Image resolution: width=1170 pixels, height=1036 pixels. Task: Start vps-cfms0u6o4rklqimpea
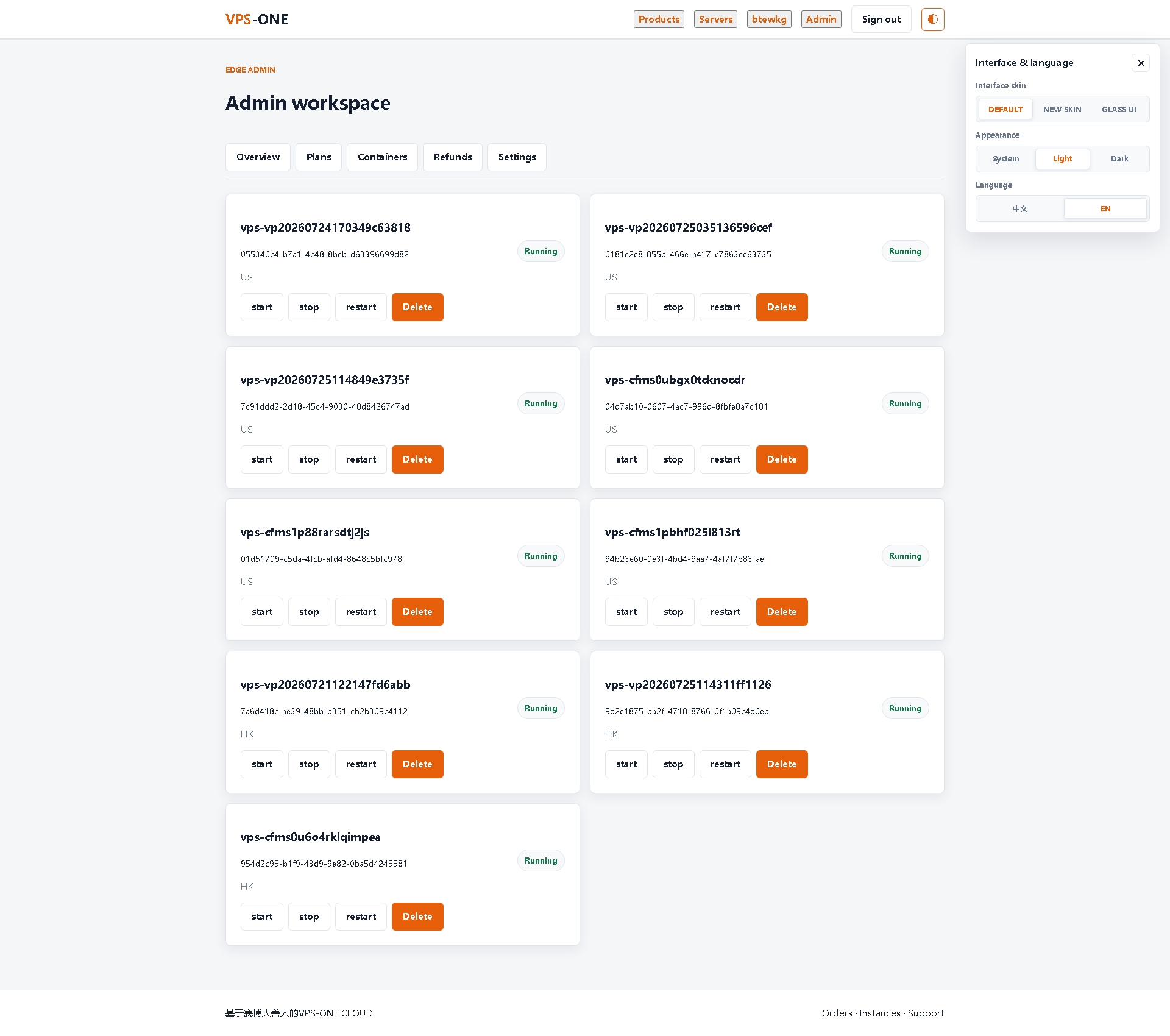[x=262, y=917]
